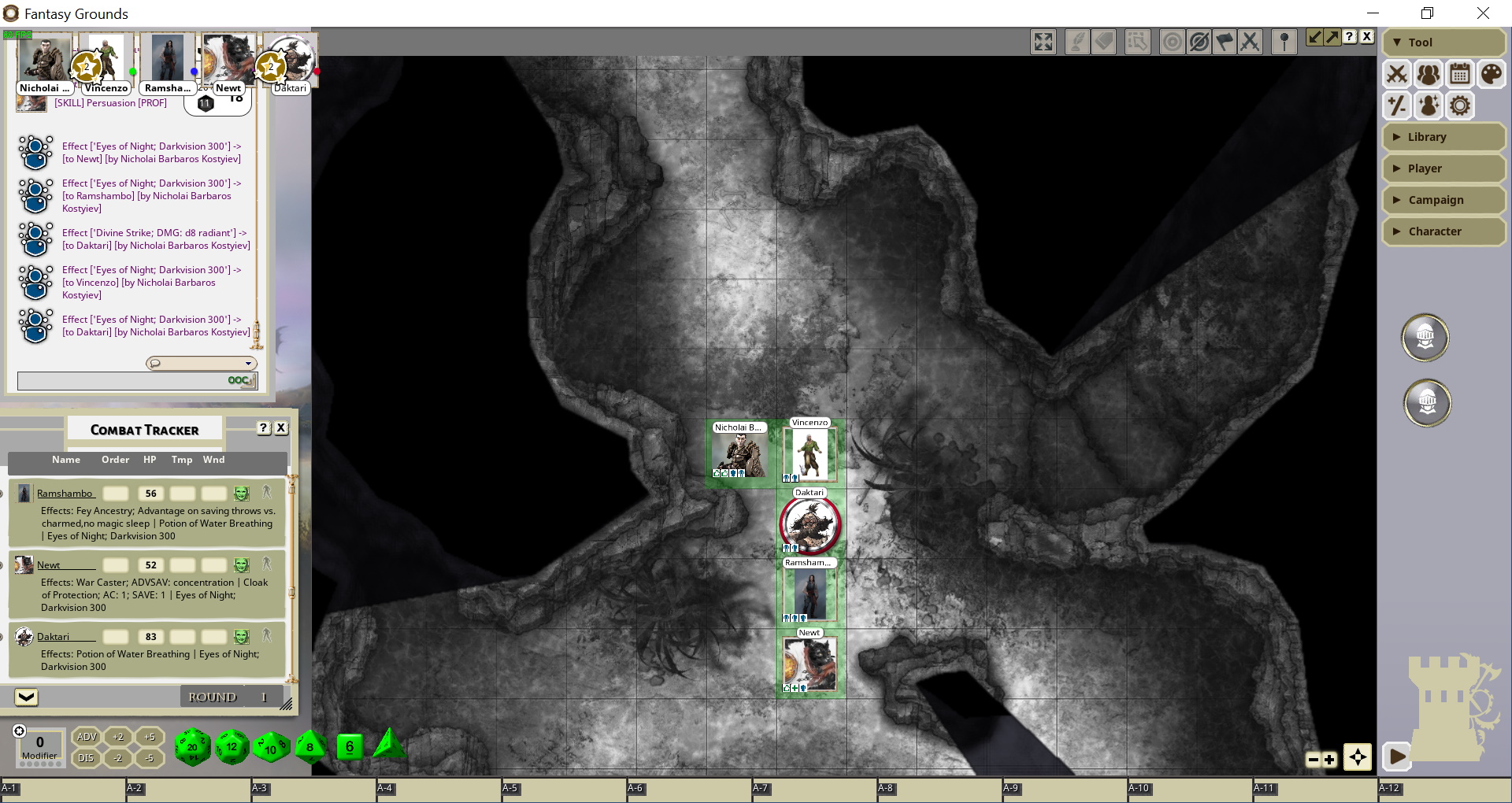The width and height of the screenshot is (1512, 803).
Task: Open Combat Tracker help question mark
Action: coord(264,427)
